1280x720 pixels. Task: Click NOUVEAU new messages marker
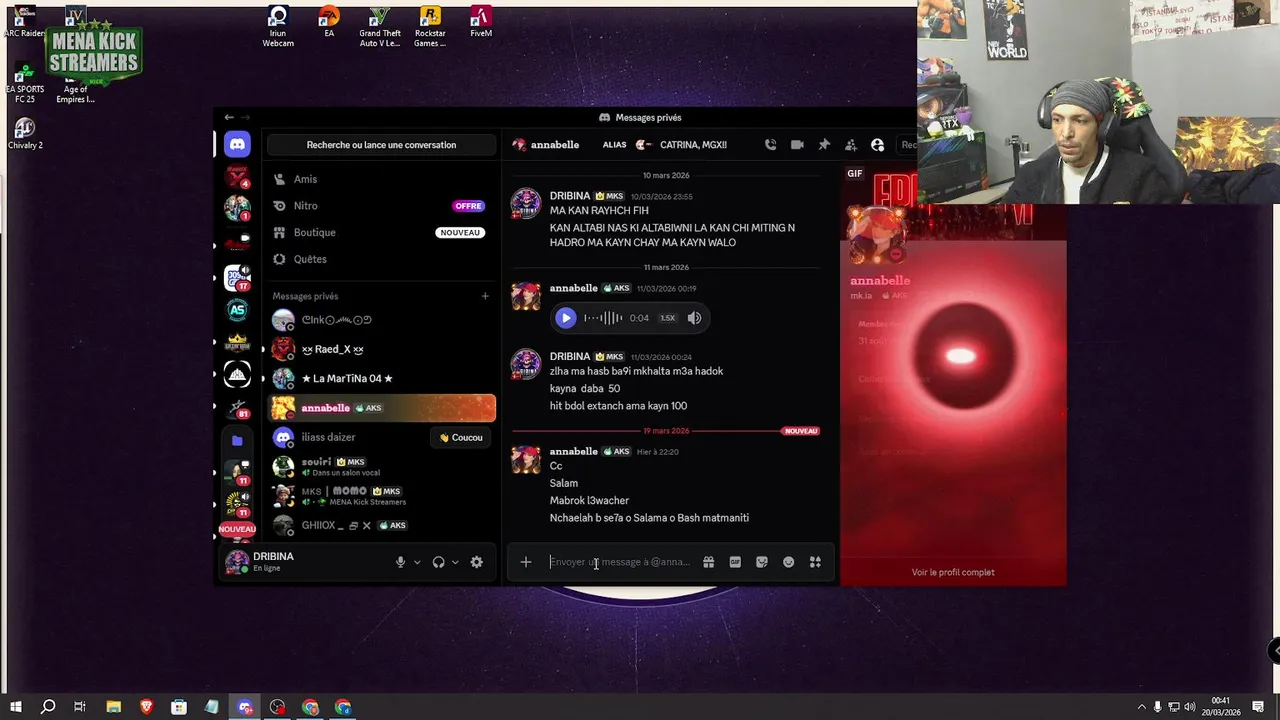point(801,431)
